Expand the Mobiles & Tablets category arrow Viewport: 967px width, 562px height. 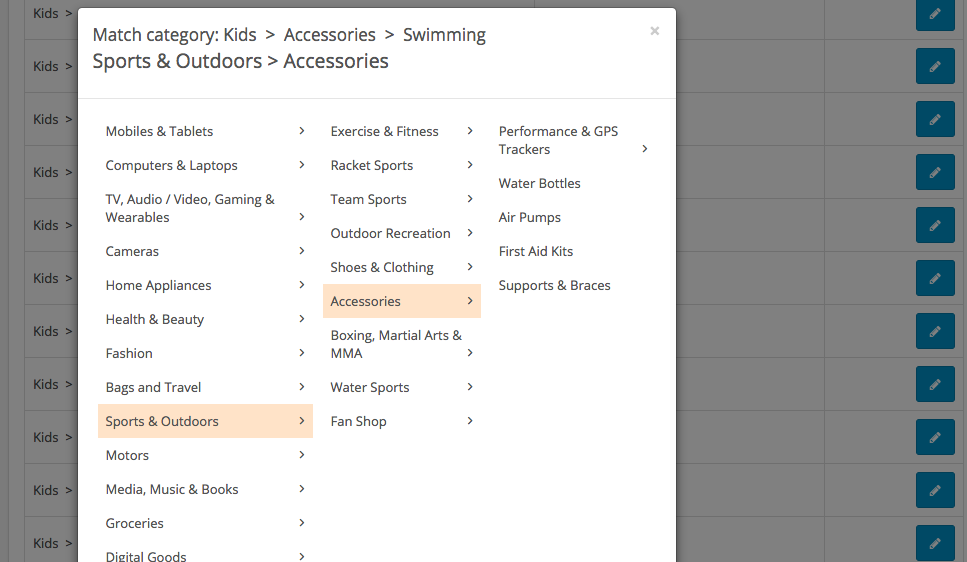[x=301, y=131]
